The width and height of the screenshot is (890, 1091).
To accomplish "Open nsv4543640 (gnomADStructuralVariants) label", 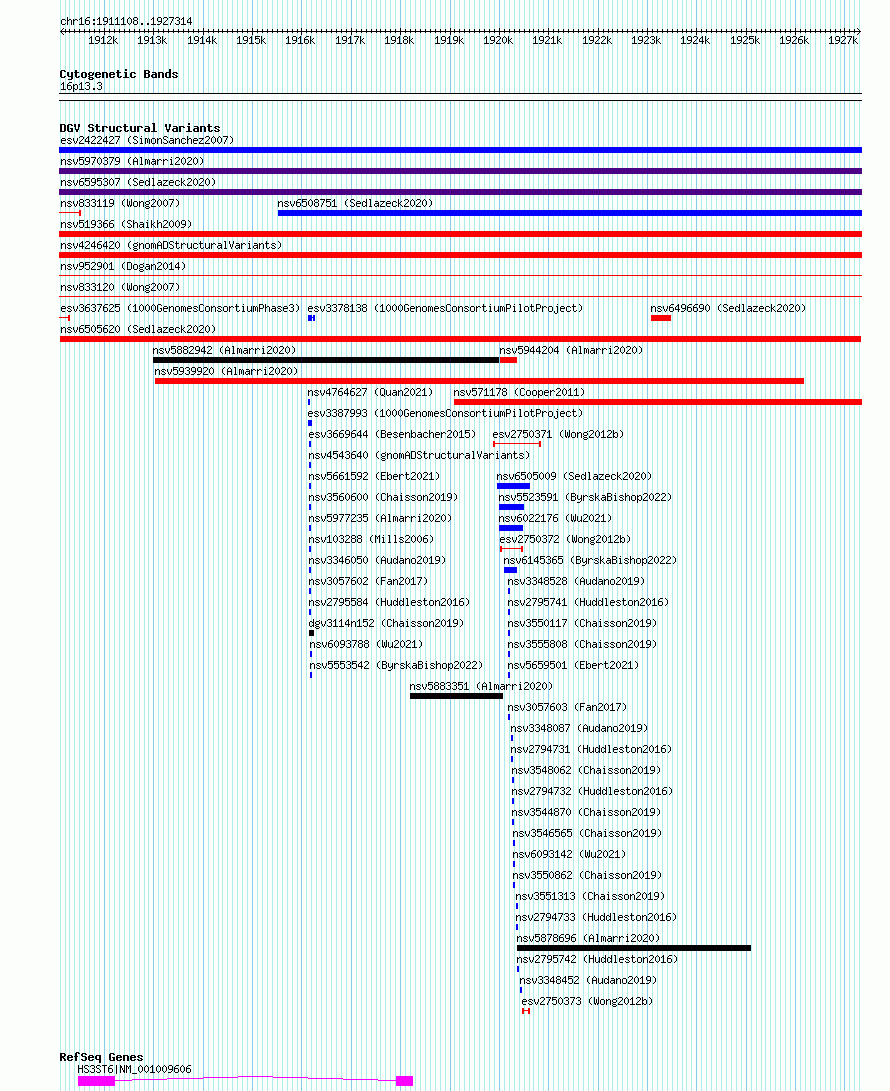I will (419, 455).
